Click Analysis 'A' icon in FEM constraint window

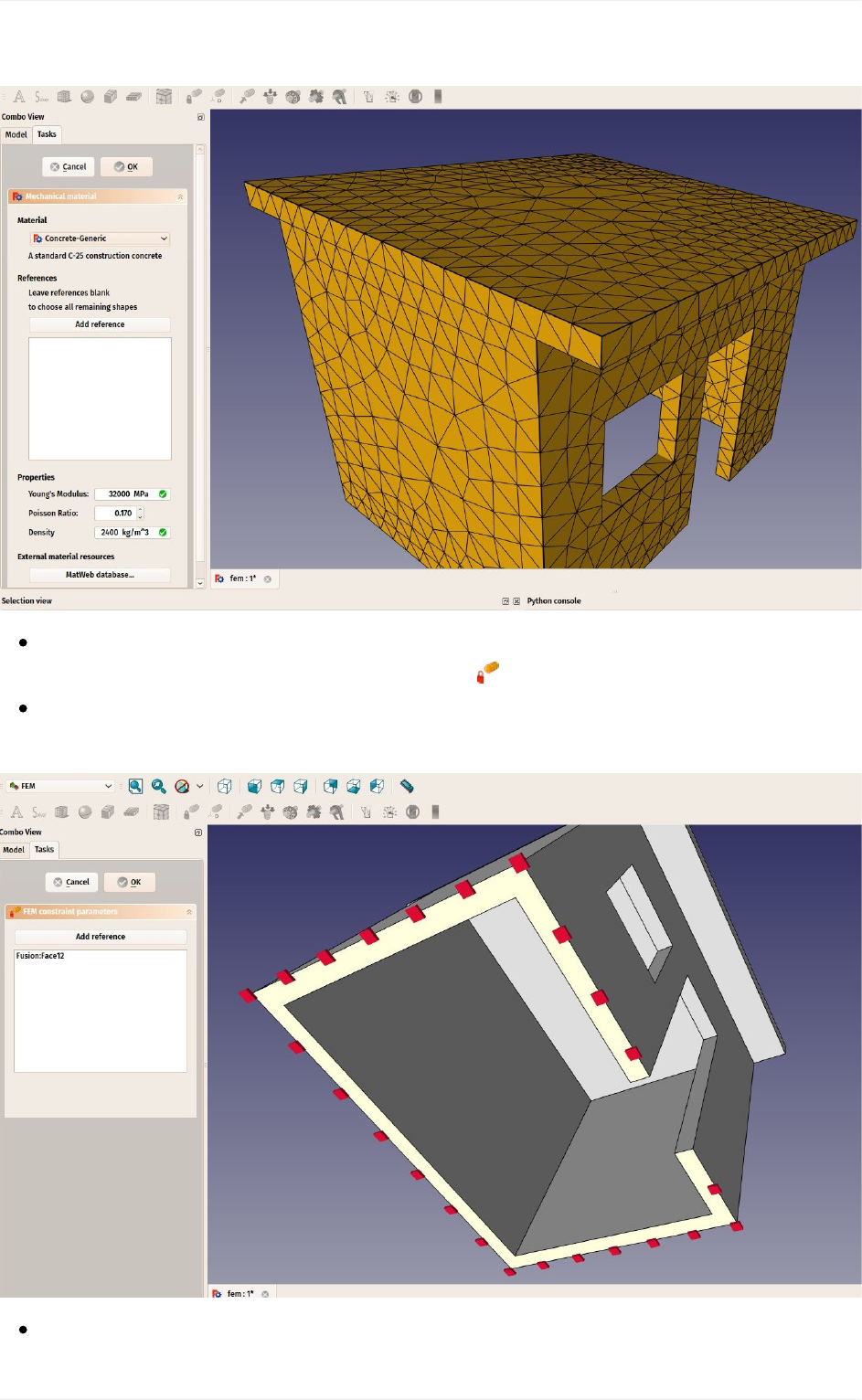[16, 811]
